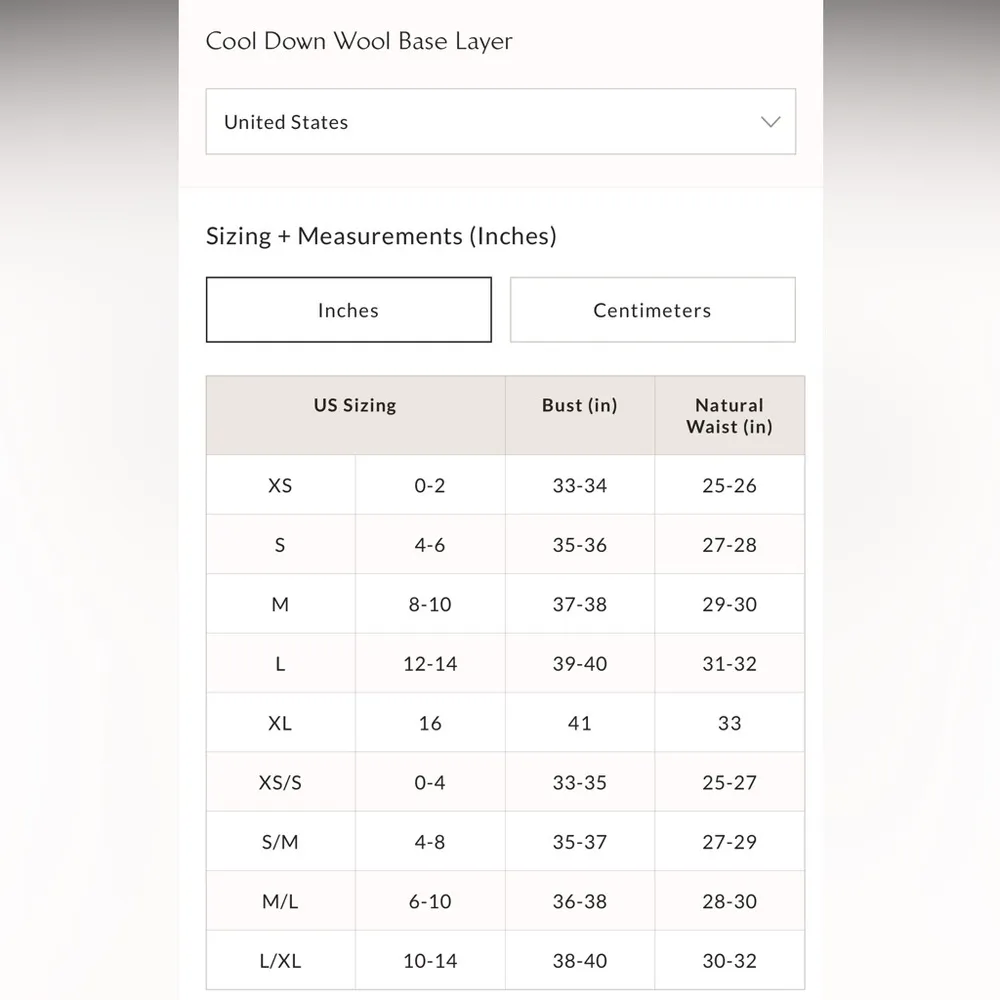Click the XS/S size label
Viewport: 1000px width, 1000px height.
(280, 783)
